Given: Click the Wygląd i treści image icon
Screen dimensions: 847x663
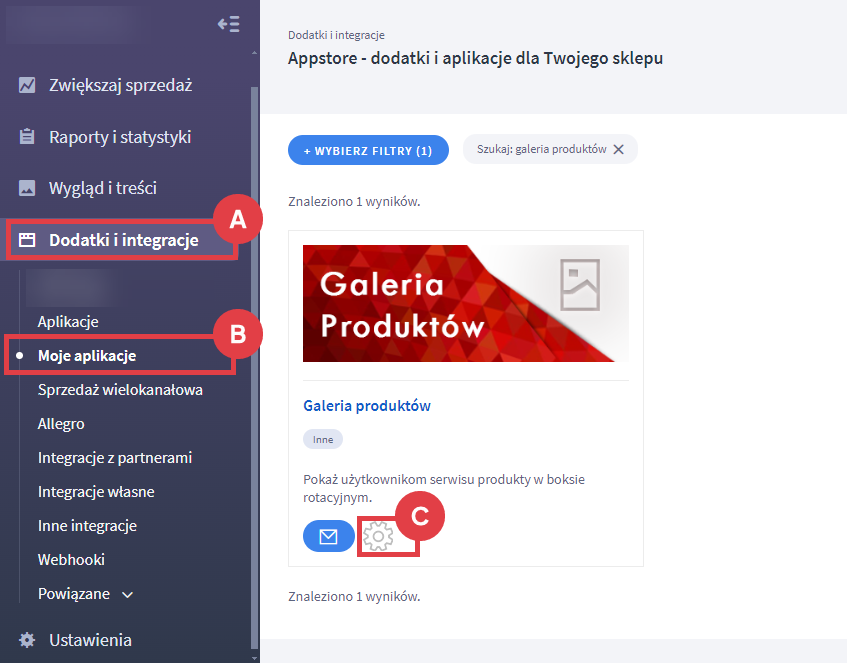Looking at the screenshot, I should click(x=28, y=188).
